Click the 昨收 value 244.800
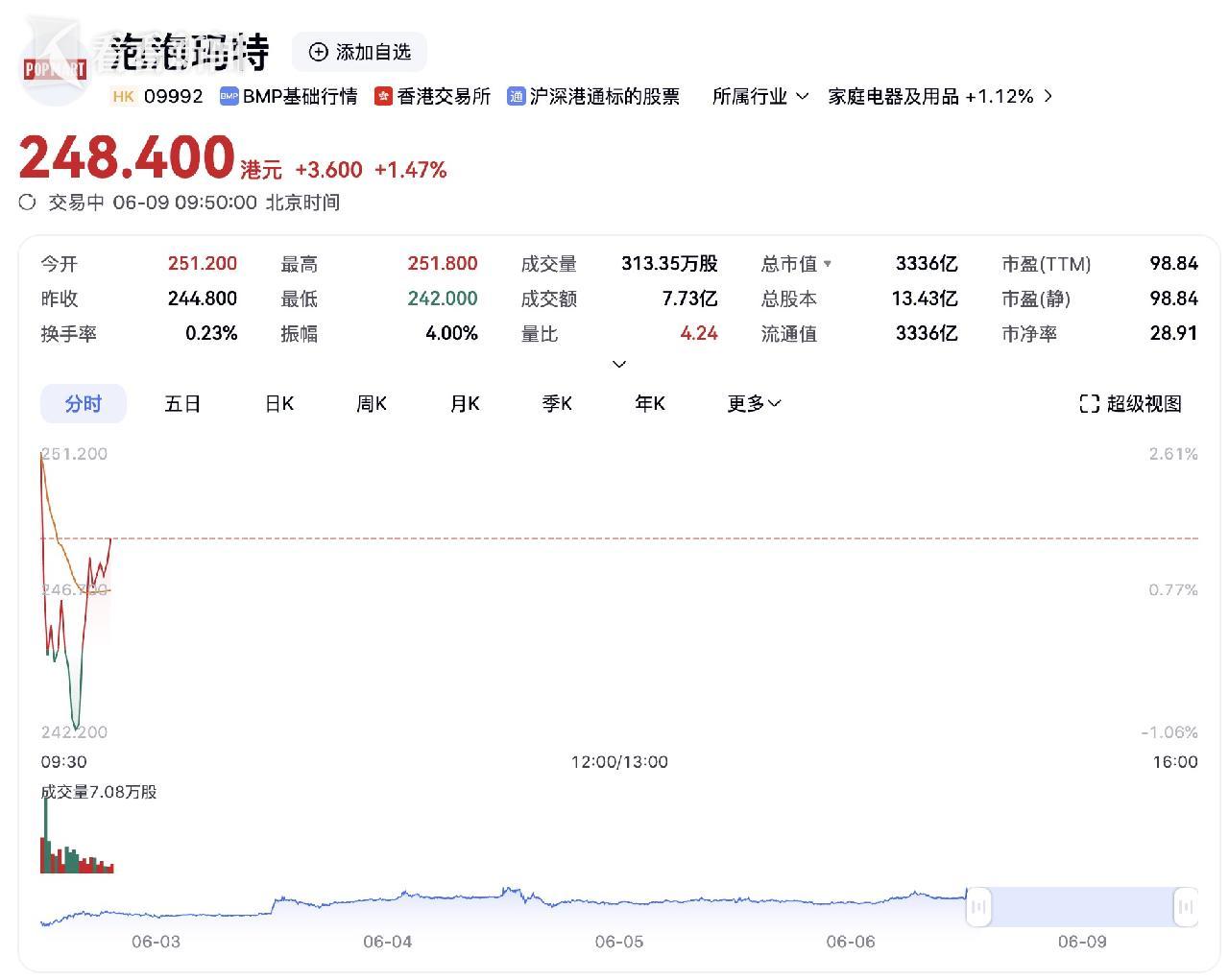This screenshot has height=980, width=1229. tap(203, 299)
